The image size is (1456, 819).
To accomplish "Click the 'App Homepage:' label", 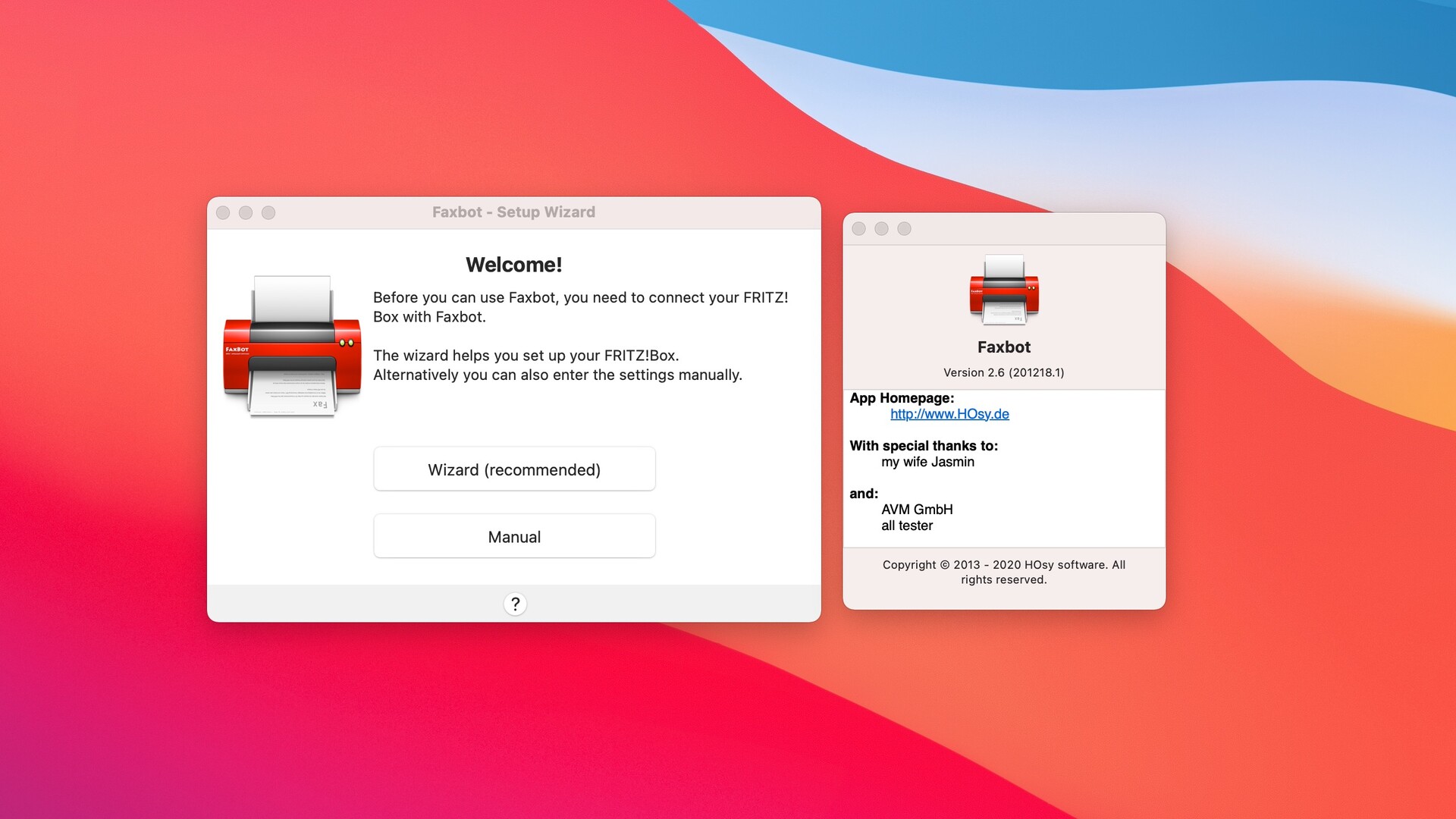I will pyautogui.click(x=902, y=398).
